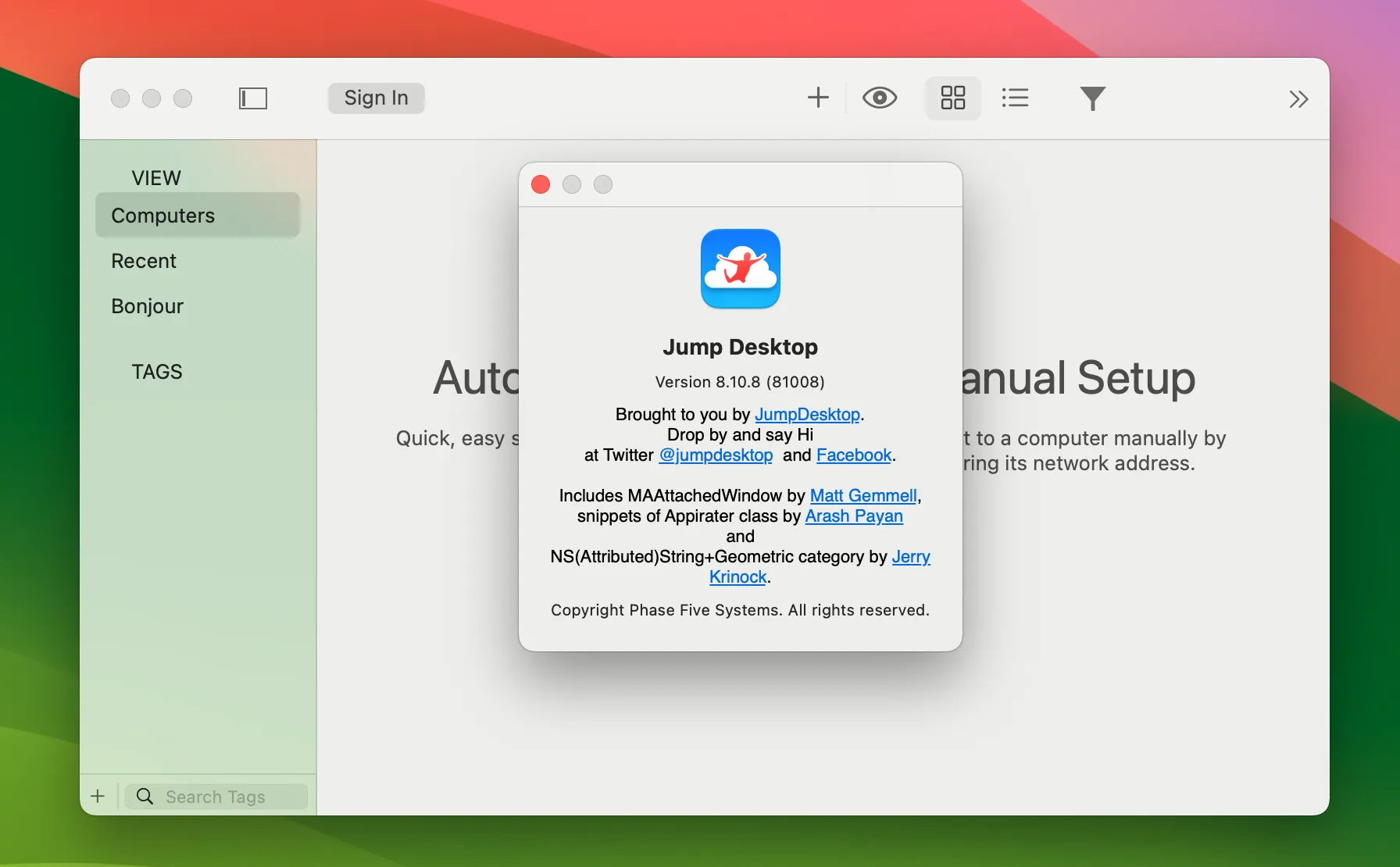Viewport: 1400px width, 867px height.
Task: Open the Arash Payan link
Action: pyautogui.click(x=854, y=516)
